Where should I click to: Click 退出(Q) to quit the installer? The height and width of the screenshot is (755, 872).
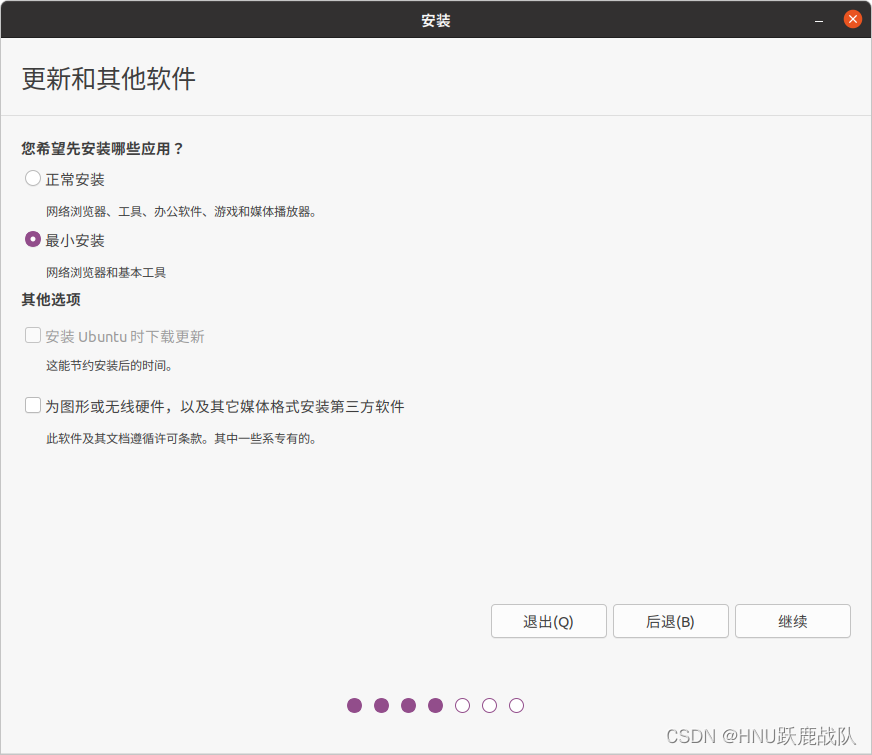coord(548,621)
